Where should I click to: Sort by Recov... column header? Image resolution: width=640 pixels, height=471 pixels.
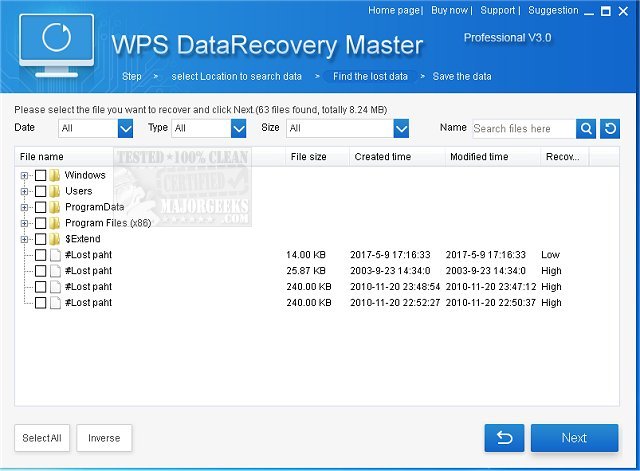564,157
